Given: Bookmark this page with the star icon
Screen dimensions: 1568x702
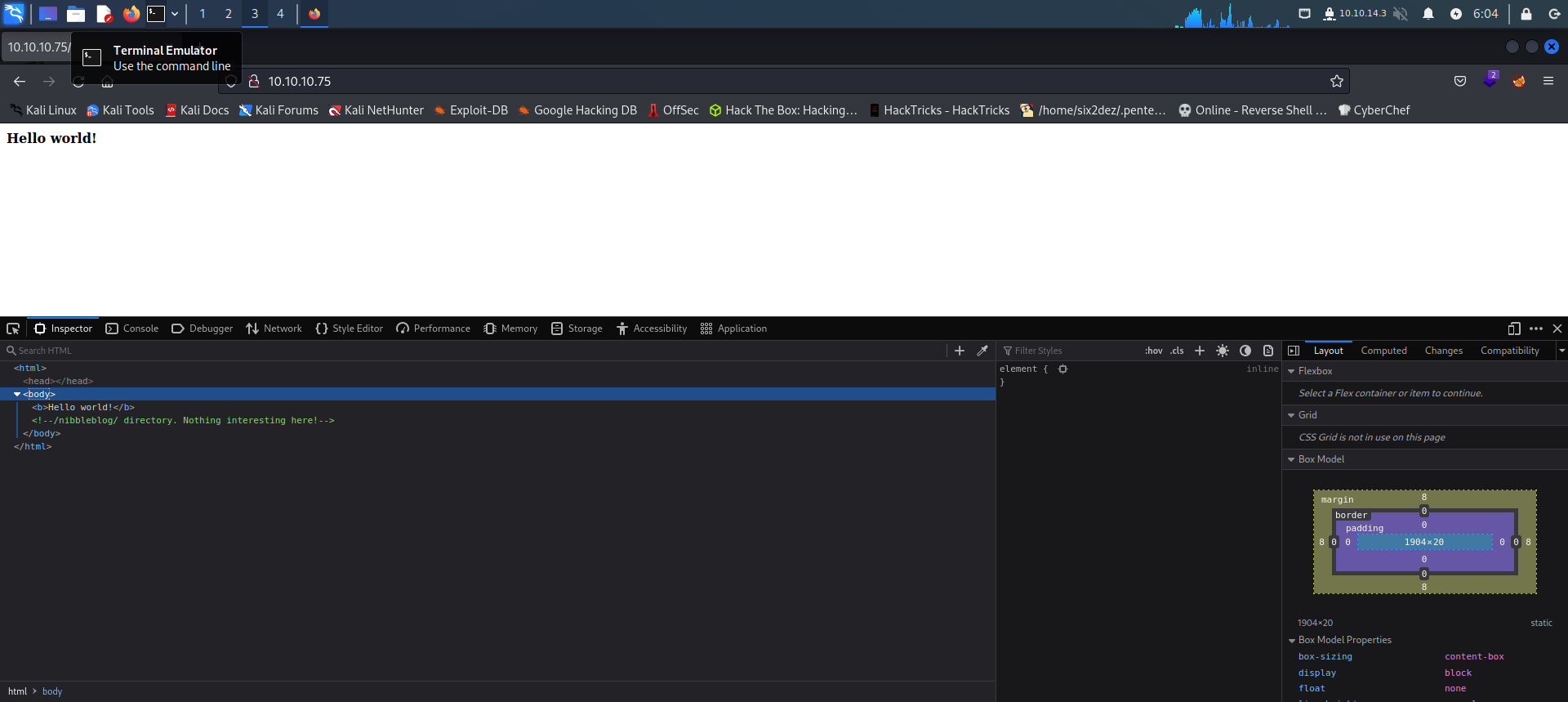Looking at the screenshot, I should pyautogui.click(x=1337, y=81).
